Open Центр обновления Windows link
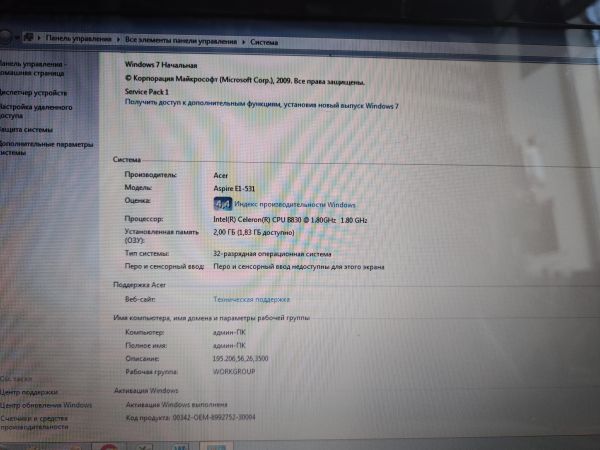Screen dimensions: 600x450 [46, 405]
